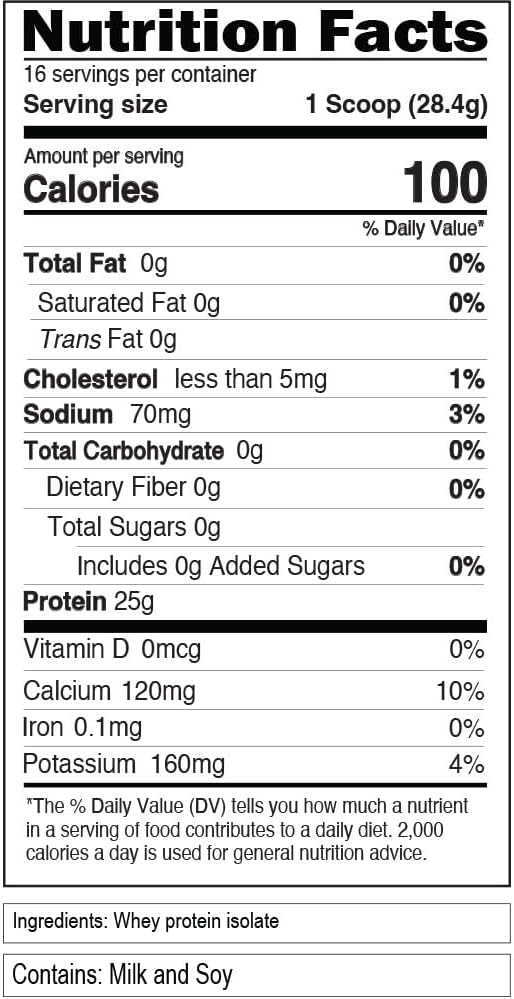
Task: Click the Nutrition Facts heading
Action: (x=255, y=30)
